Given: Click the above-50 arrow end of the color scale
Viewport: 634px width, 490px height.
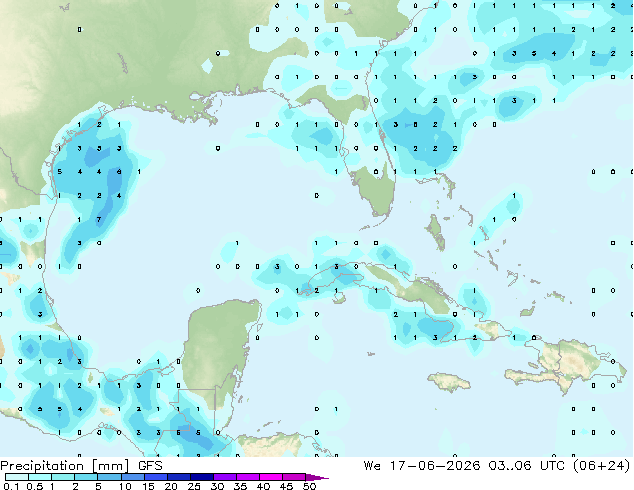Looking at the screenshot, I should tap(317, 477).
